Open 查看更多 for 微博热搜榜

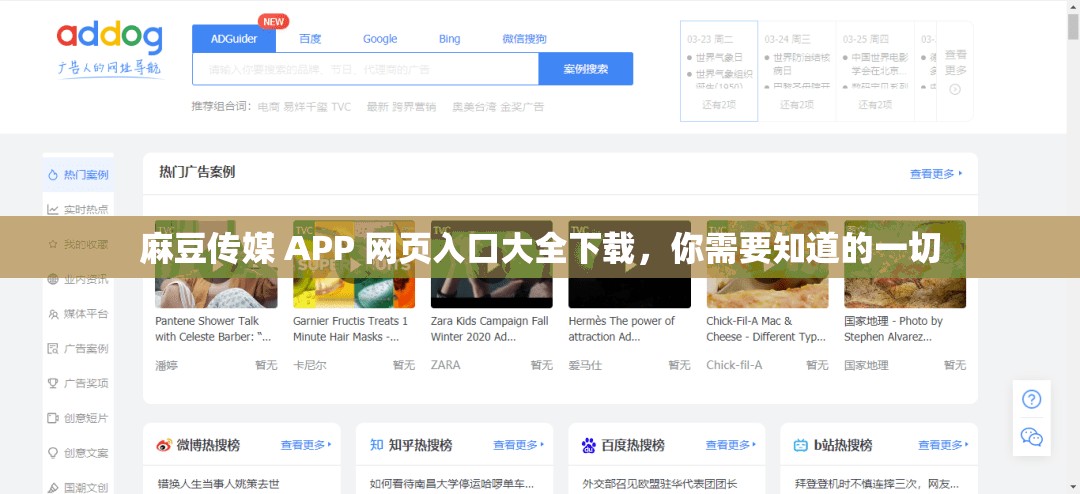coord(307,445)
